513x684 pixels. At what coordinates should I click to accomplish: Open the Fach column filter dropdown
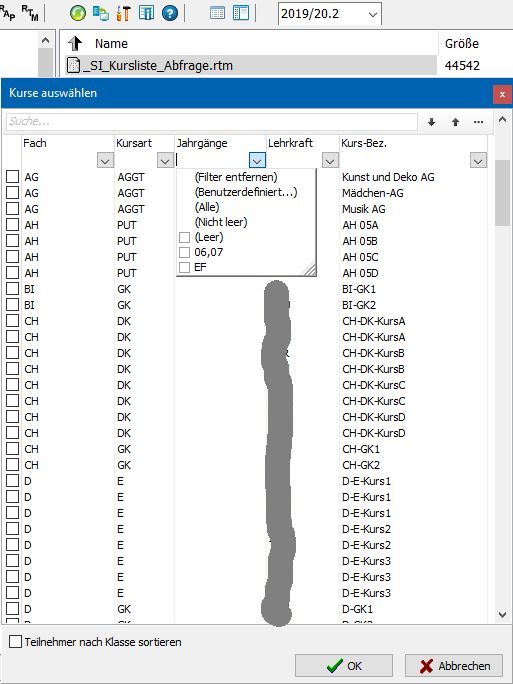(105, 161)
